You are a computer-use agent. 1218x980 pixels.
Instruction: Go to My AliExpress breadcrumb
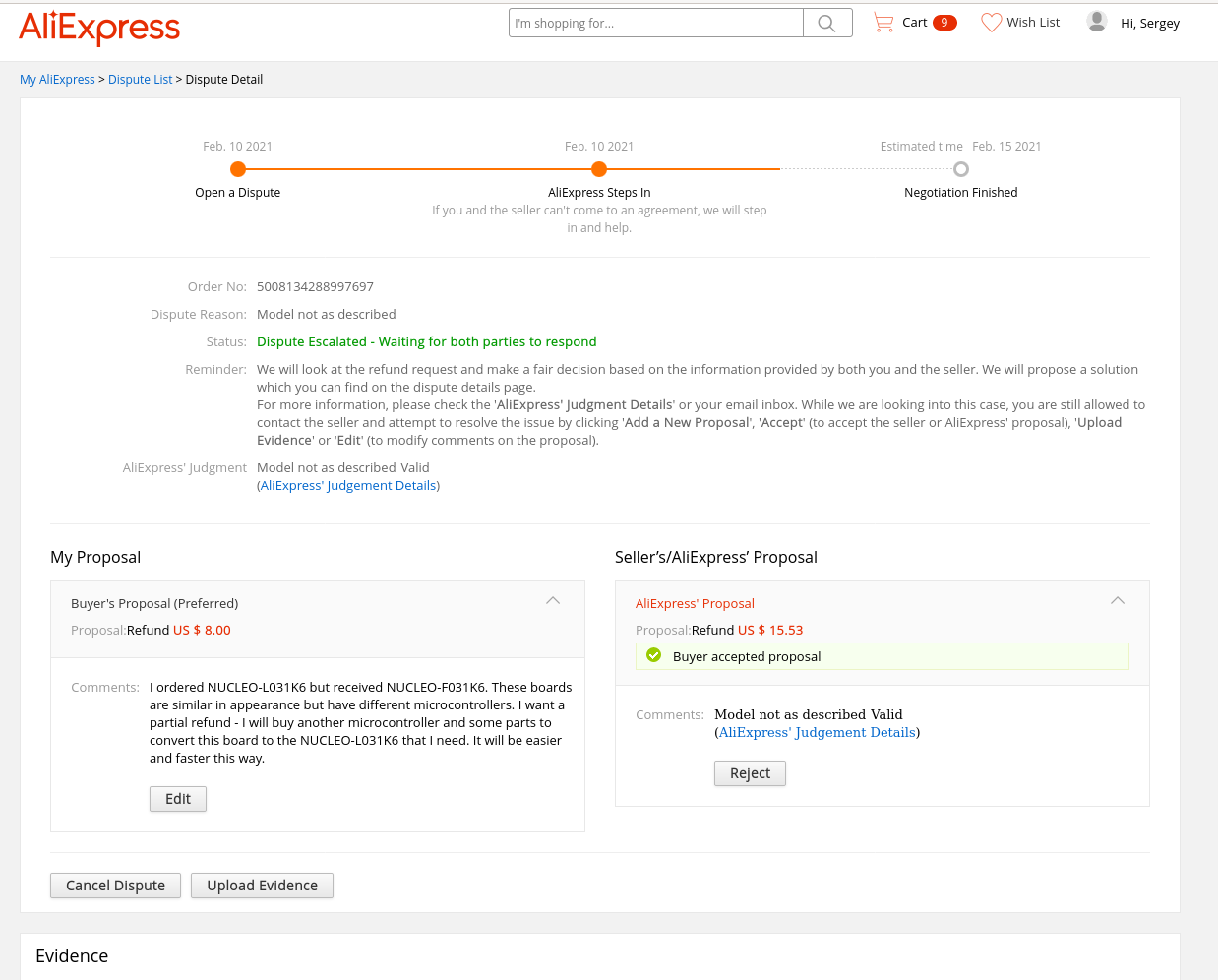[x=57, y=80]
